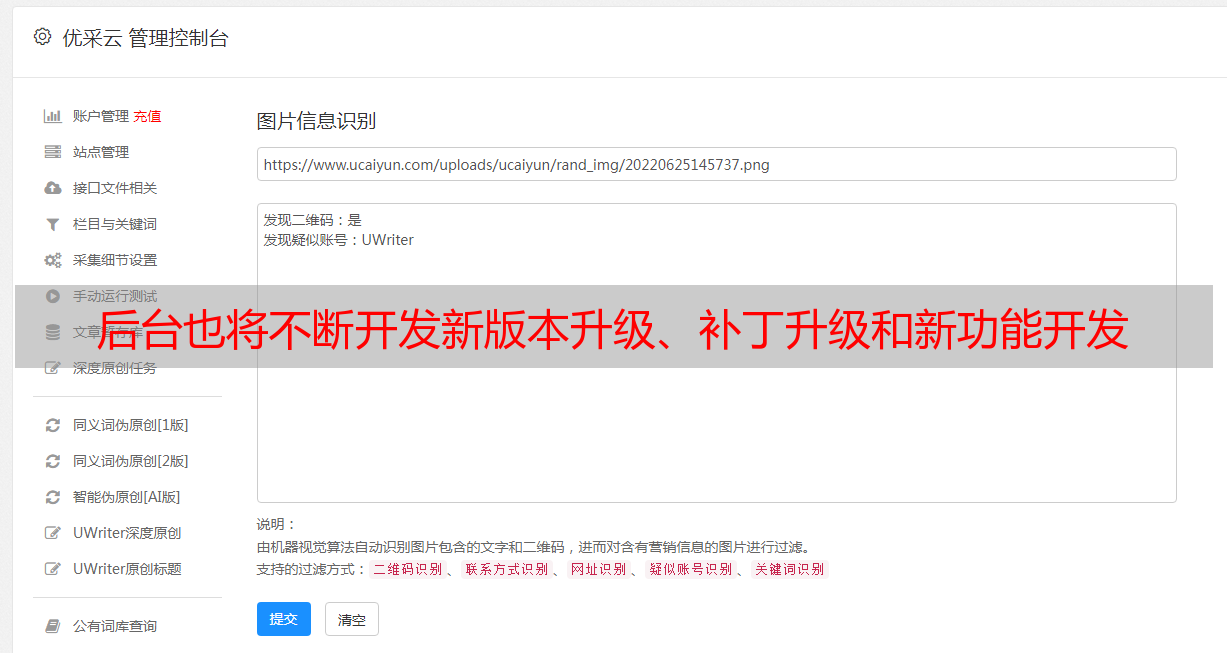
Task: Click the image URL input field
Action: pos(716,164)
